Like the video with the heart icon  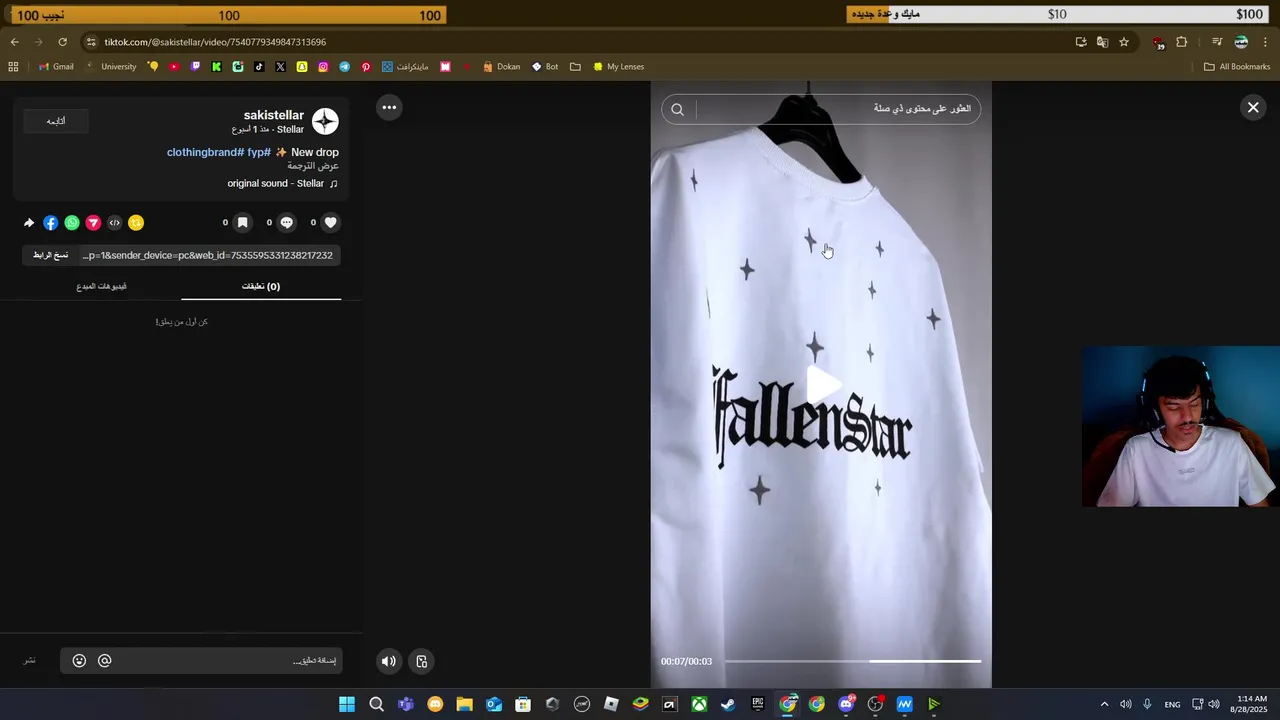click(331, 223)
